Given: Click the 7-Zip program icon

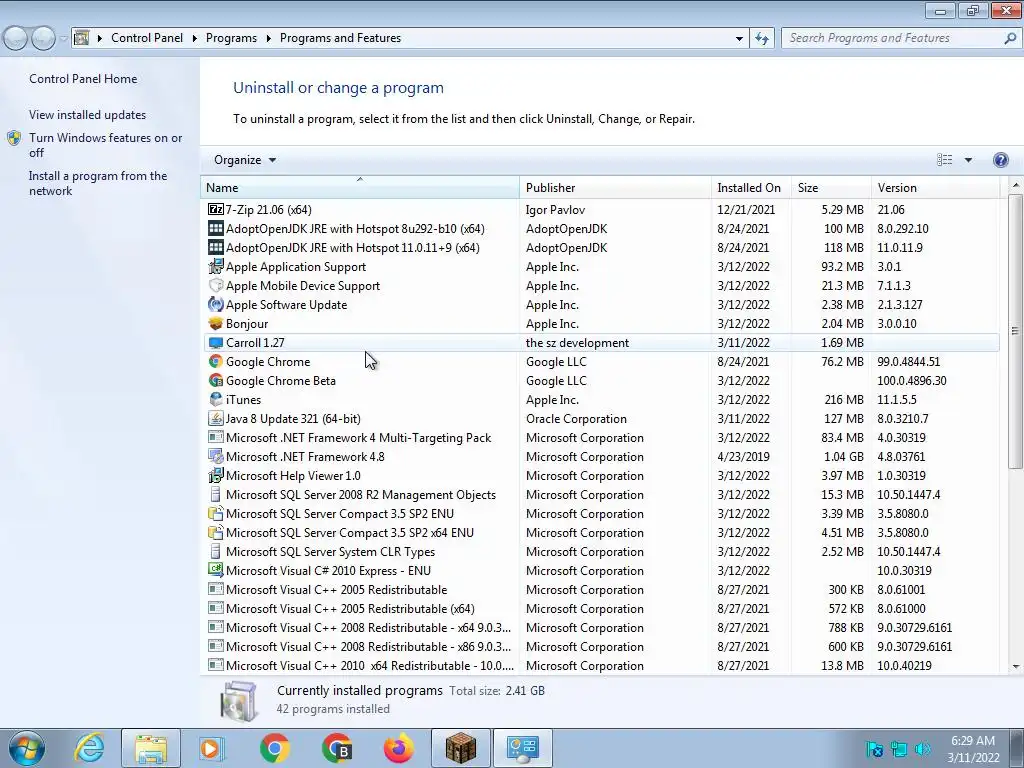Looking at the screenshot, I should coord(216,210).
